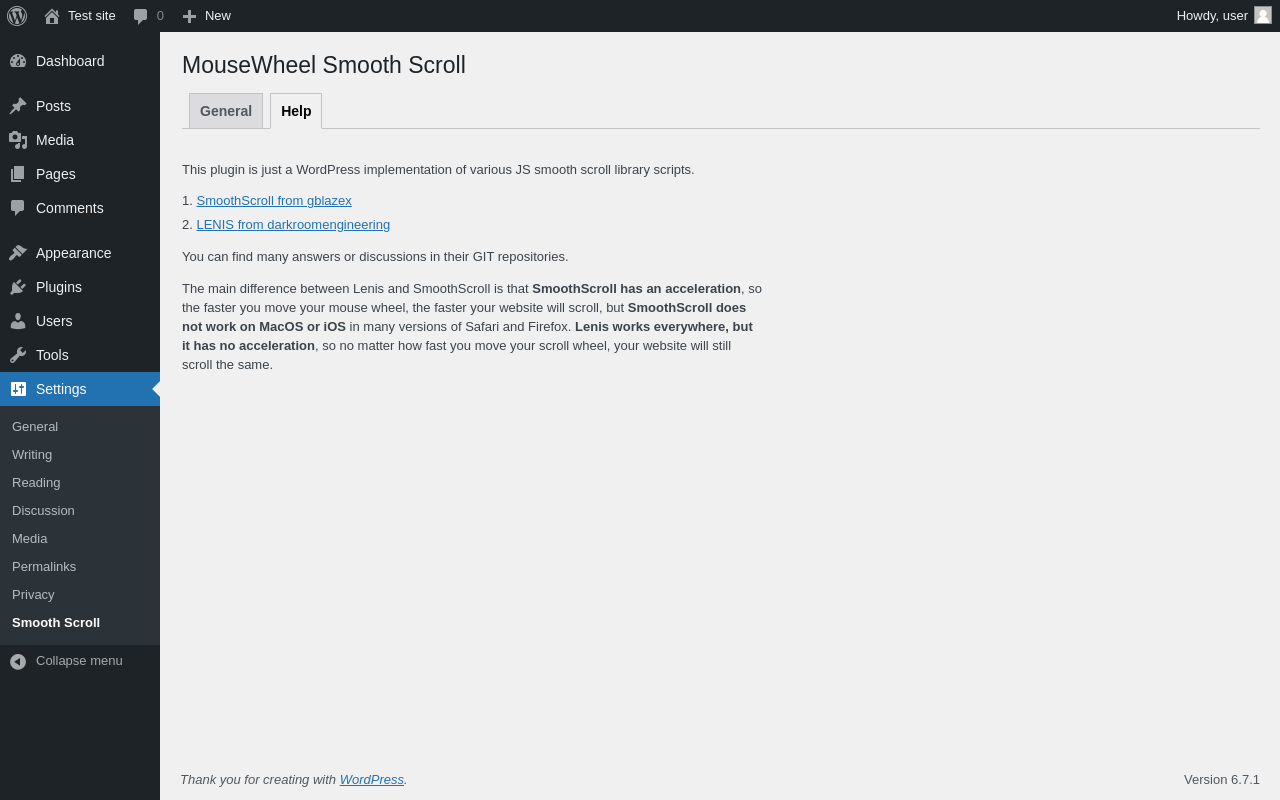Screen dimensions: 1280x800
Task: Open the Permalinks settings submenu
Action: point(44,567)
